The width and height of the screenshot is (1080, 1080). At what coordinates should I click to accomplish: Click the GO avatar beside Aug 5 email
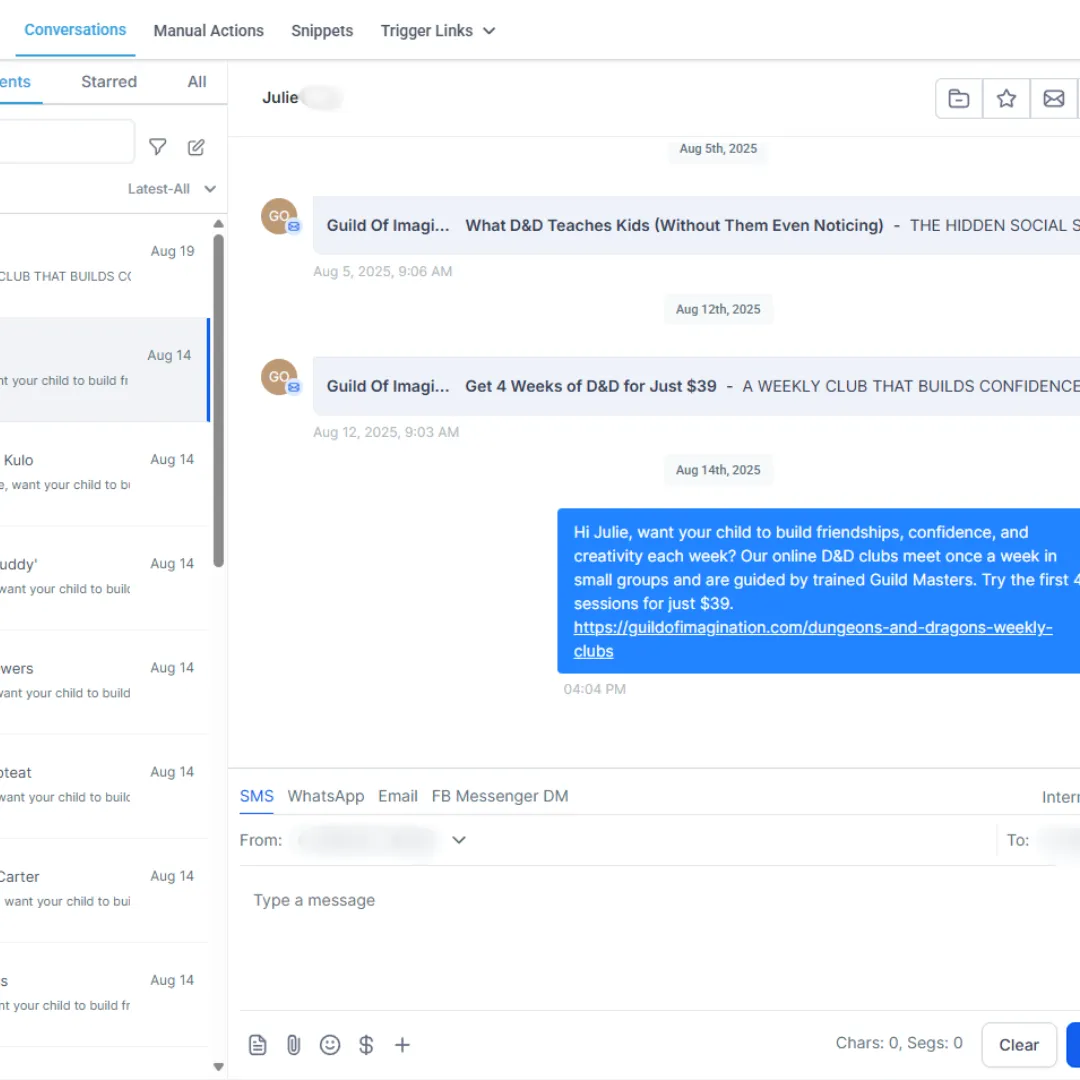click(279, 216)
